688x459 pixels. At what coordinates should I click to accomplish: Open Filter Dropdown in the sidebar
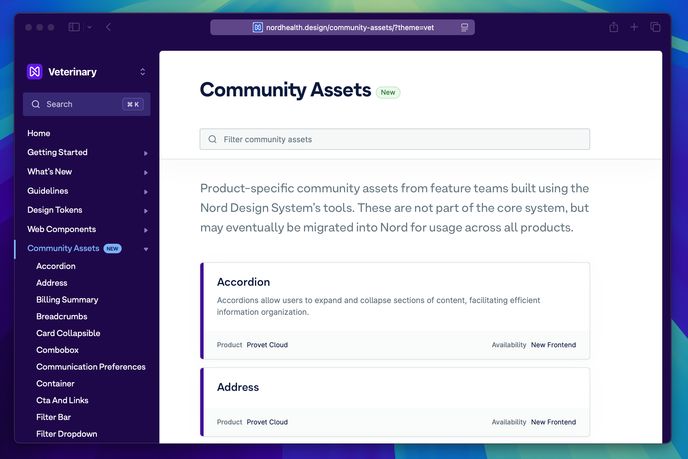tap(67, 434)
